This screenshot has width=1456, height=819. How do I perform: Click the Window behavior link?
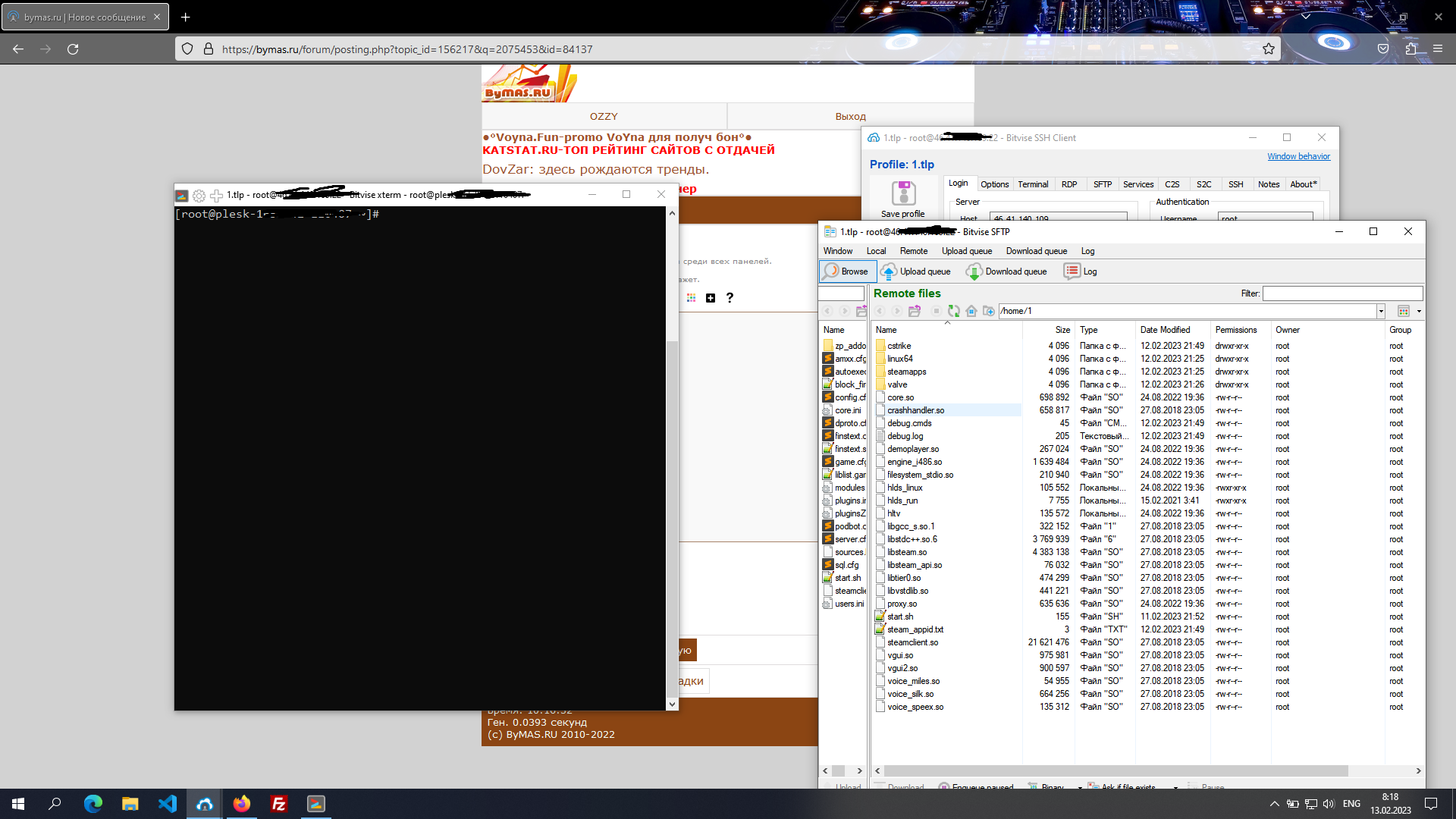pos(1298,156)
